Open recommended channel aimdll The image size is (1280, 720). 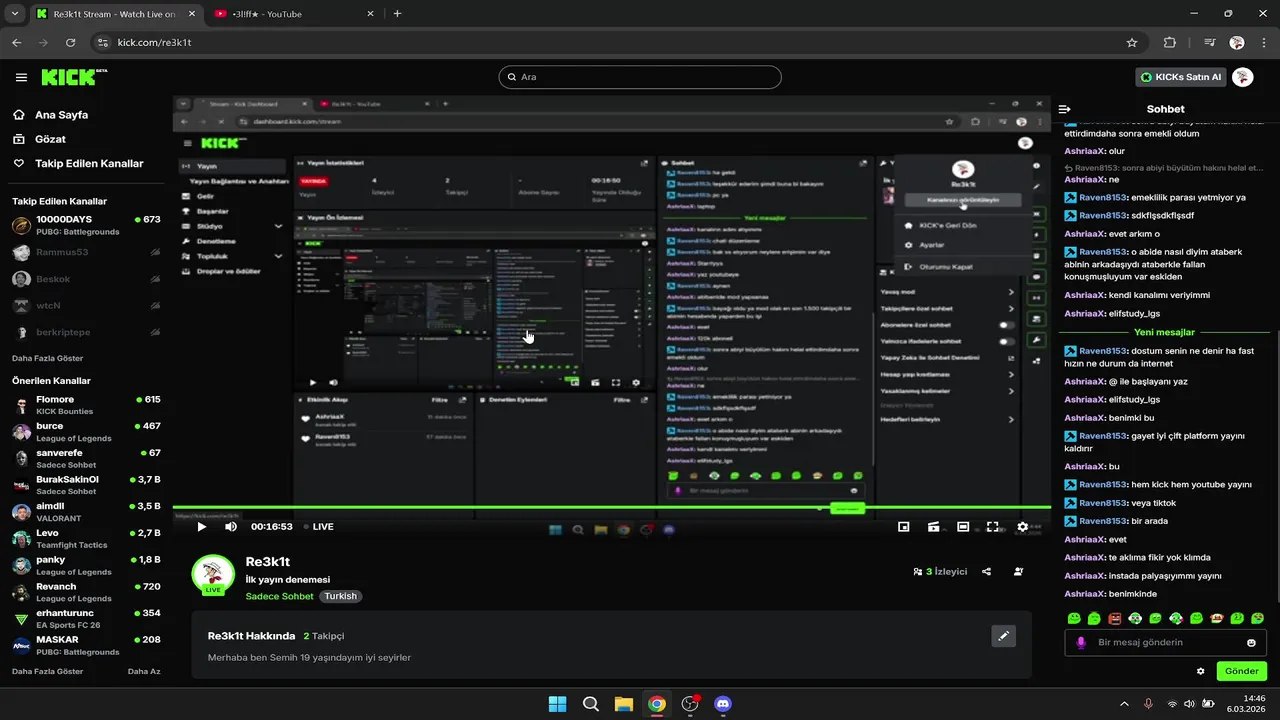click(x=86, y=512)
